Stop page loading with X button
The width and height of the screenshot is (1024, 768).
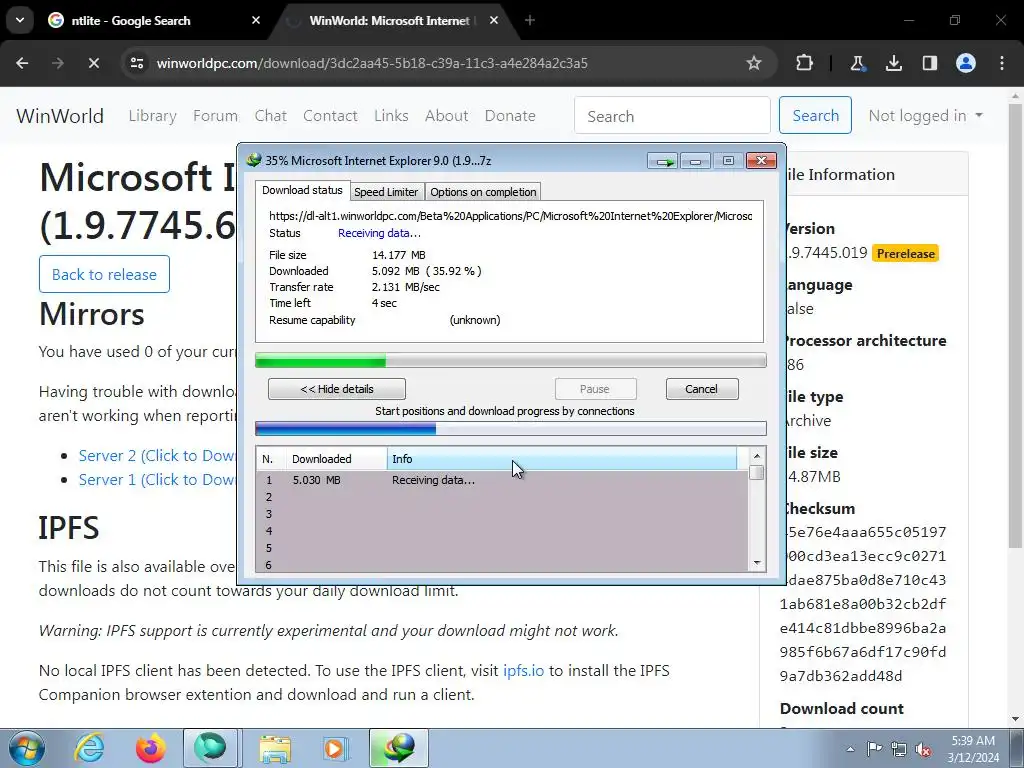click(93, 63)
